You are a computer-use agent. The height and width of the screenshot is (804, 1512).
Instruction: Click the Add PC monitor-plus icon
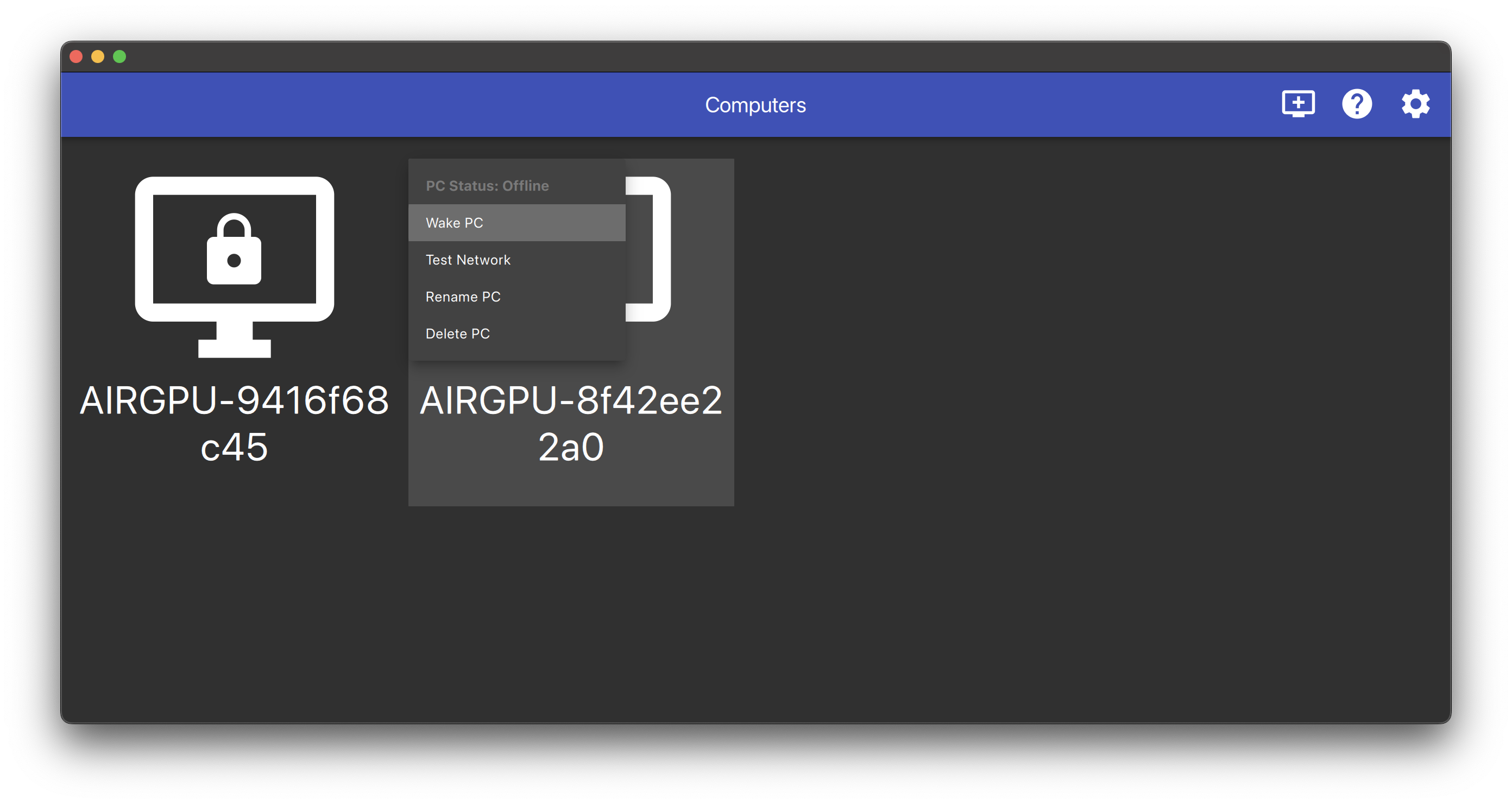[x=1298, y=104]
